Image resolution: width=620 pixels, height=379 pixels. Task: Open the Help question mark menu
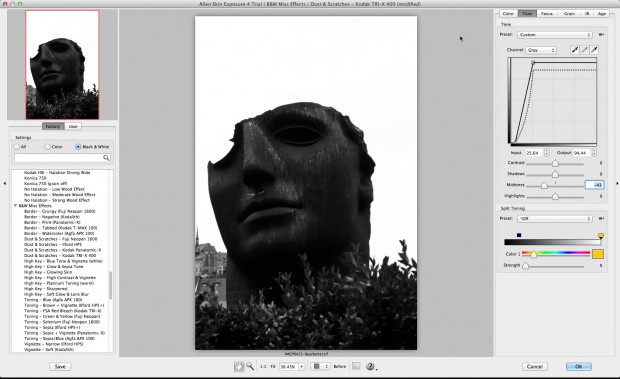pyautogui.click(x=371, y=366)
